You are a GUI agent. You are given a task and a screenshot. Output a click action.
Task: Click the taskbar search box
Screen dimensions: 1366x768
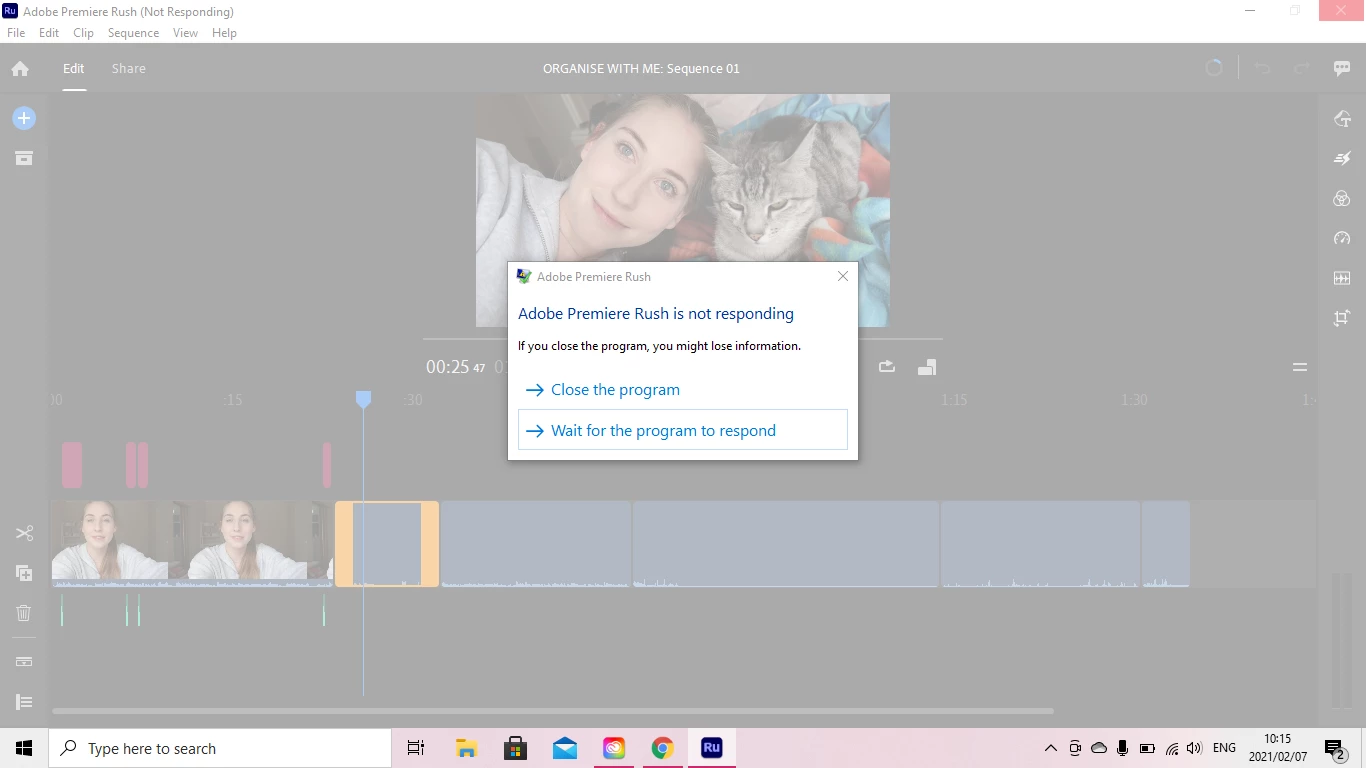tap(220, 748)
